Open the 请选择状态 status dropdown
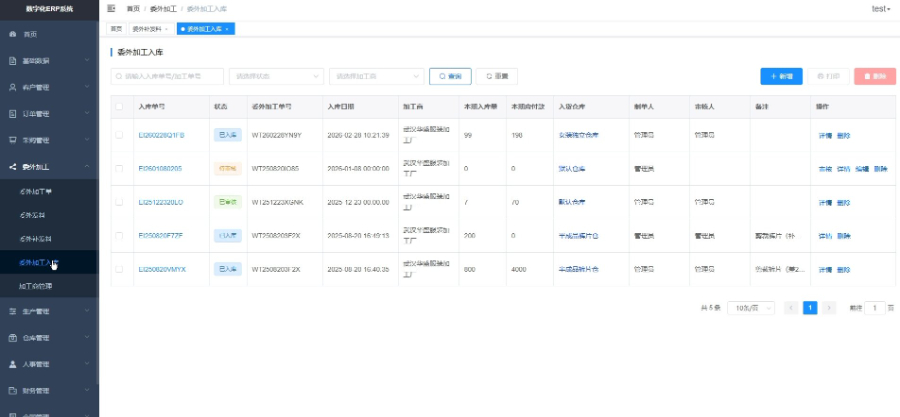This screenshot has height=417, width=900. point(276,76)
